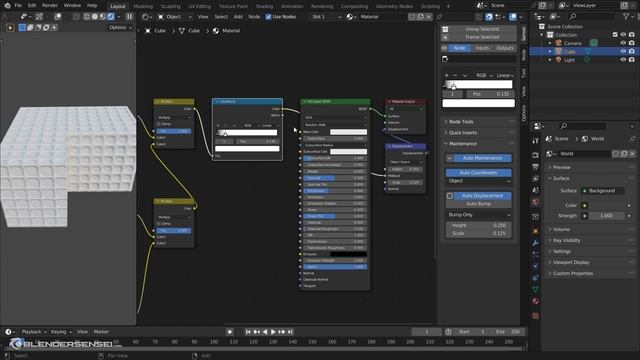Click the Group Selected icon

(x=445, y=29)
